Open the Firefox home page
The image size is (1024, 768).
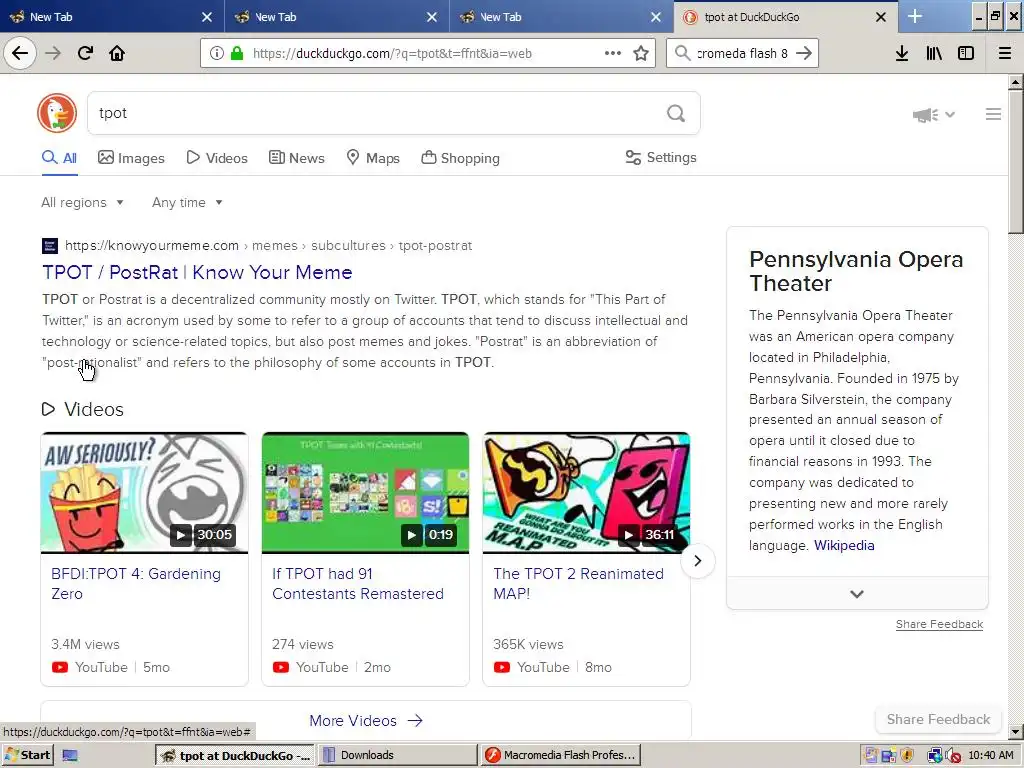pyautogui.click(x=117, y=53)
